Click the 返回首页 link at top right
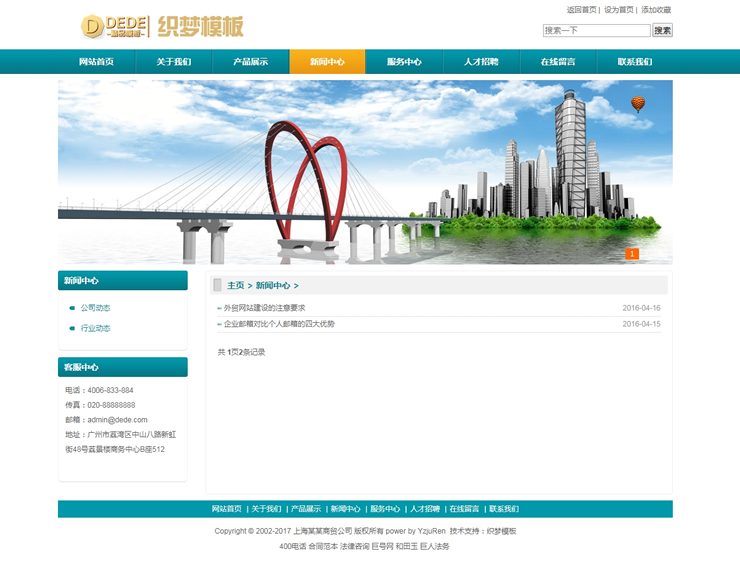740x567 pixels. tap(581, 10)
